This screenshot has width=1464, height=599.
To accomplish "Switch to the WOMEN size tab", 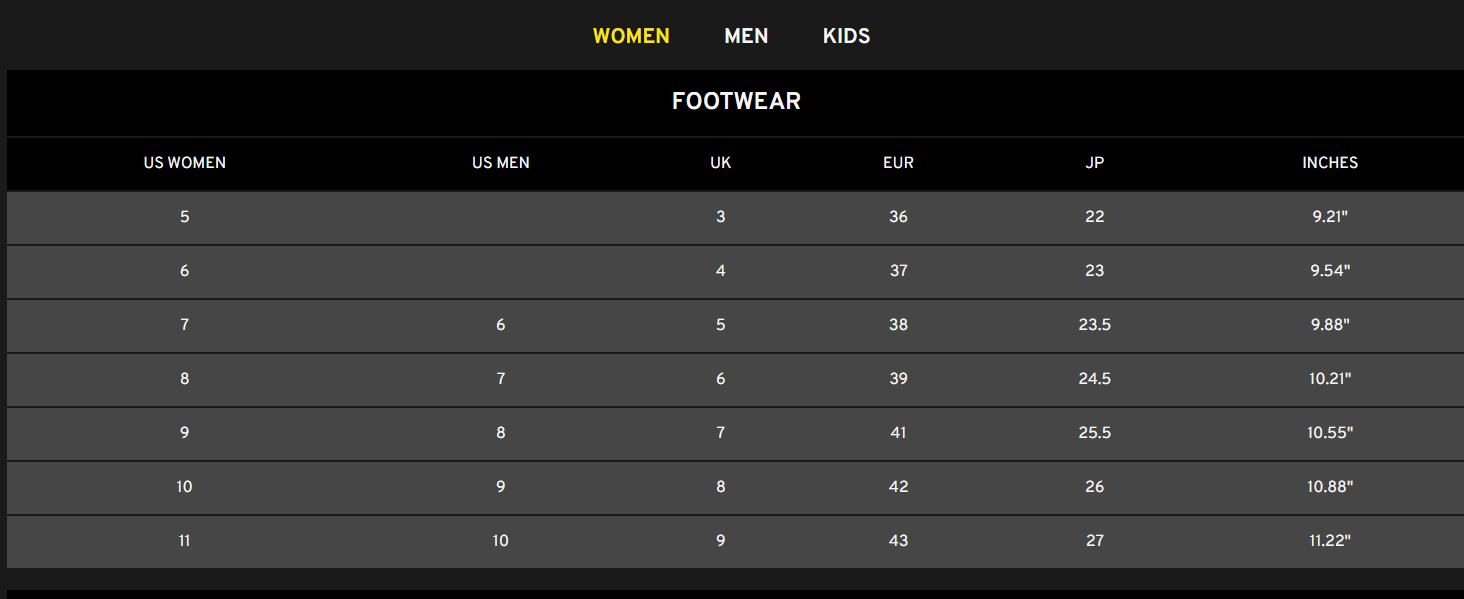I will pos(631,36).
